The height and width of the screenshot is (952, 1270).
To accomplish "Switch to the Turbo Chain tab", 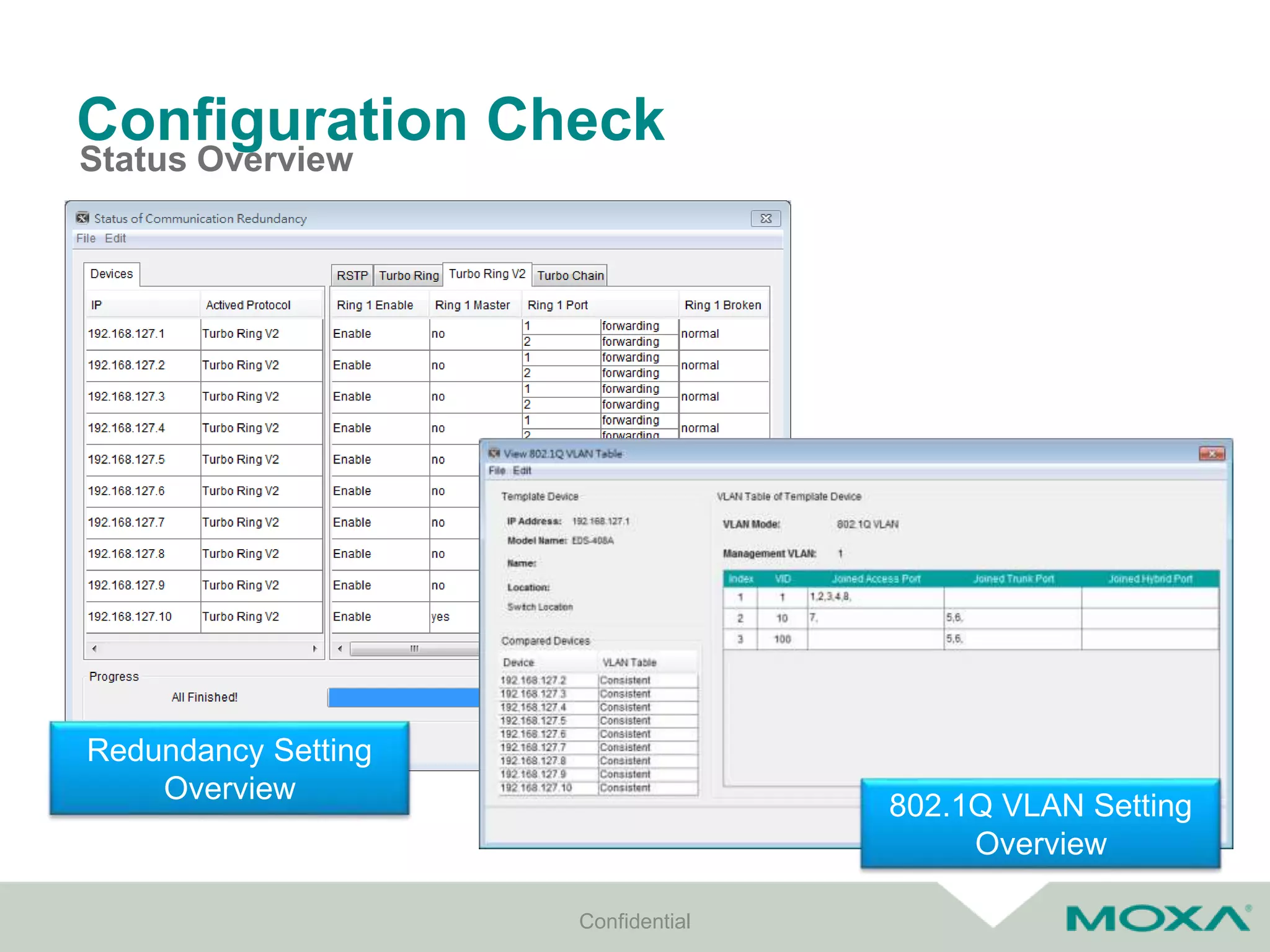I will pyautogui.click(x=570, y=276).
